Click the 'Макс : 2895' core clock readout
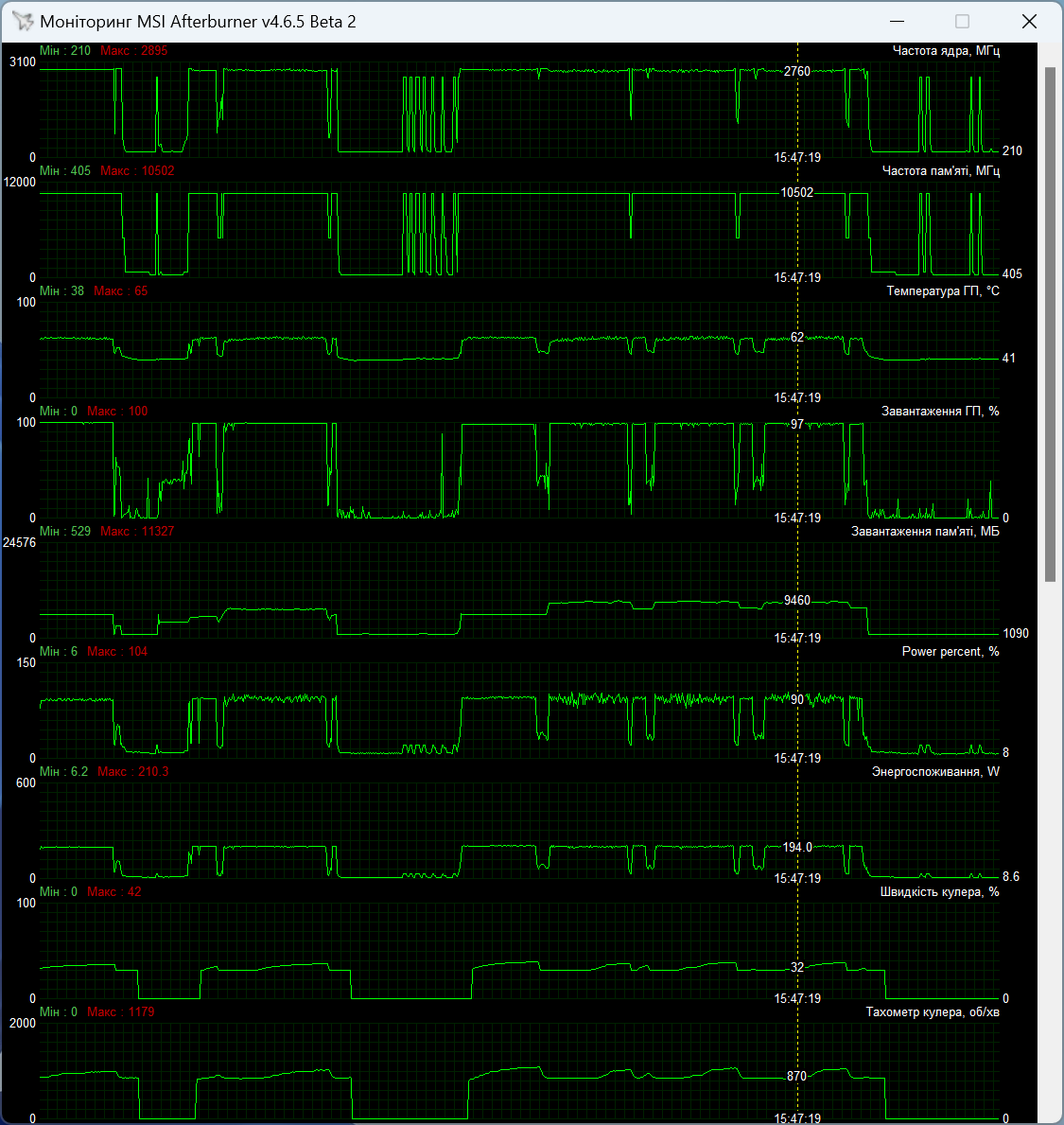 tap(134, 51)
